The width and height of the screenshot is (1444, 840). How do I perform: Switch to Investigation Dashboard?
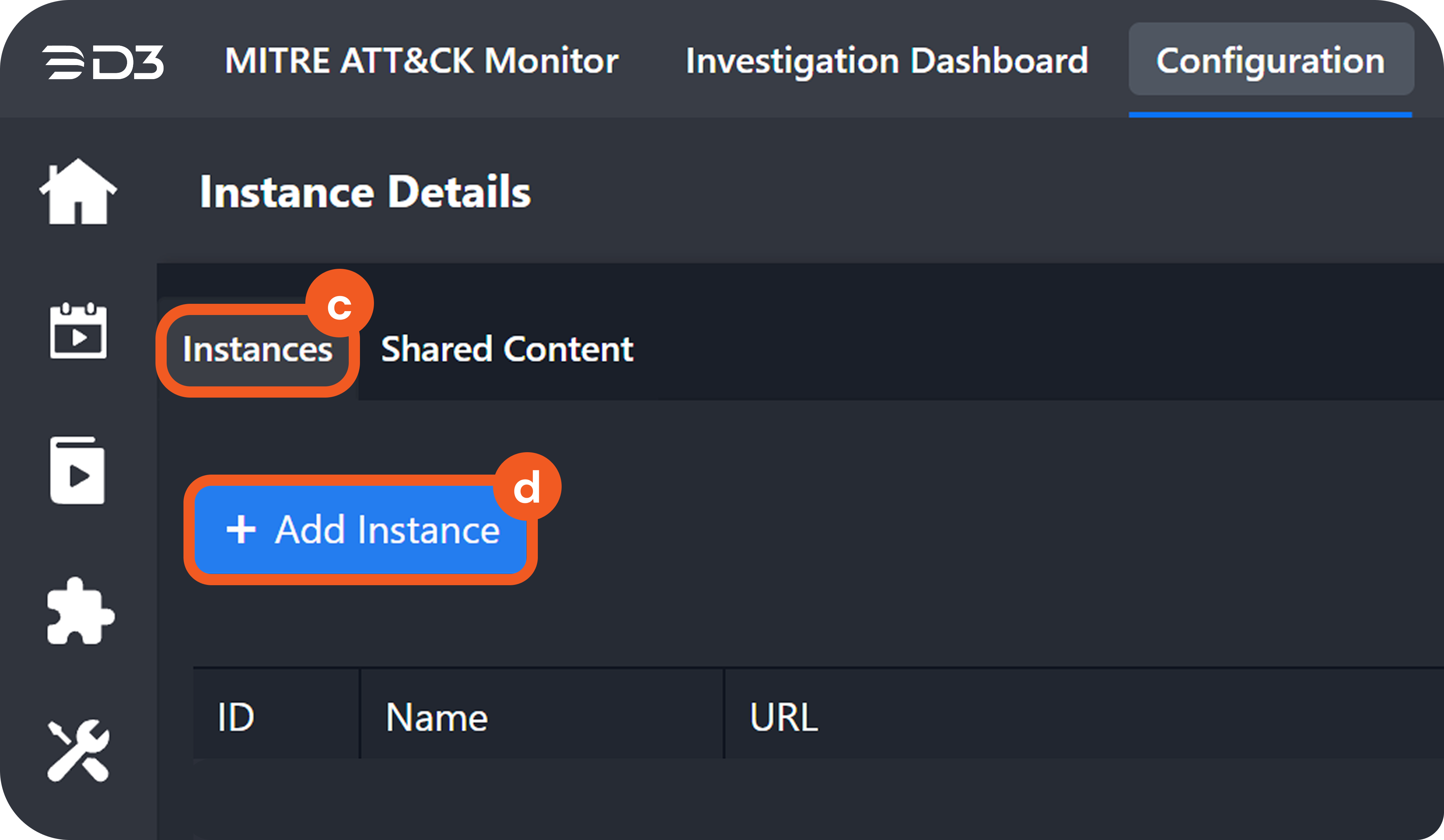(x=887, y=61)
